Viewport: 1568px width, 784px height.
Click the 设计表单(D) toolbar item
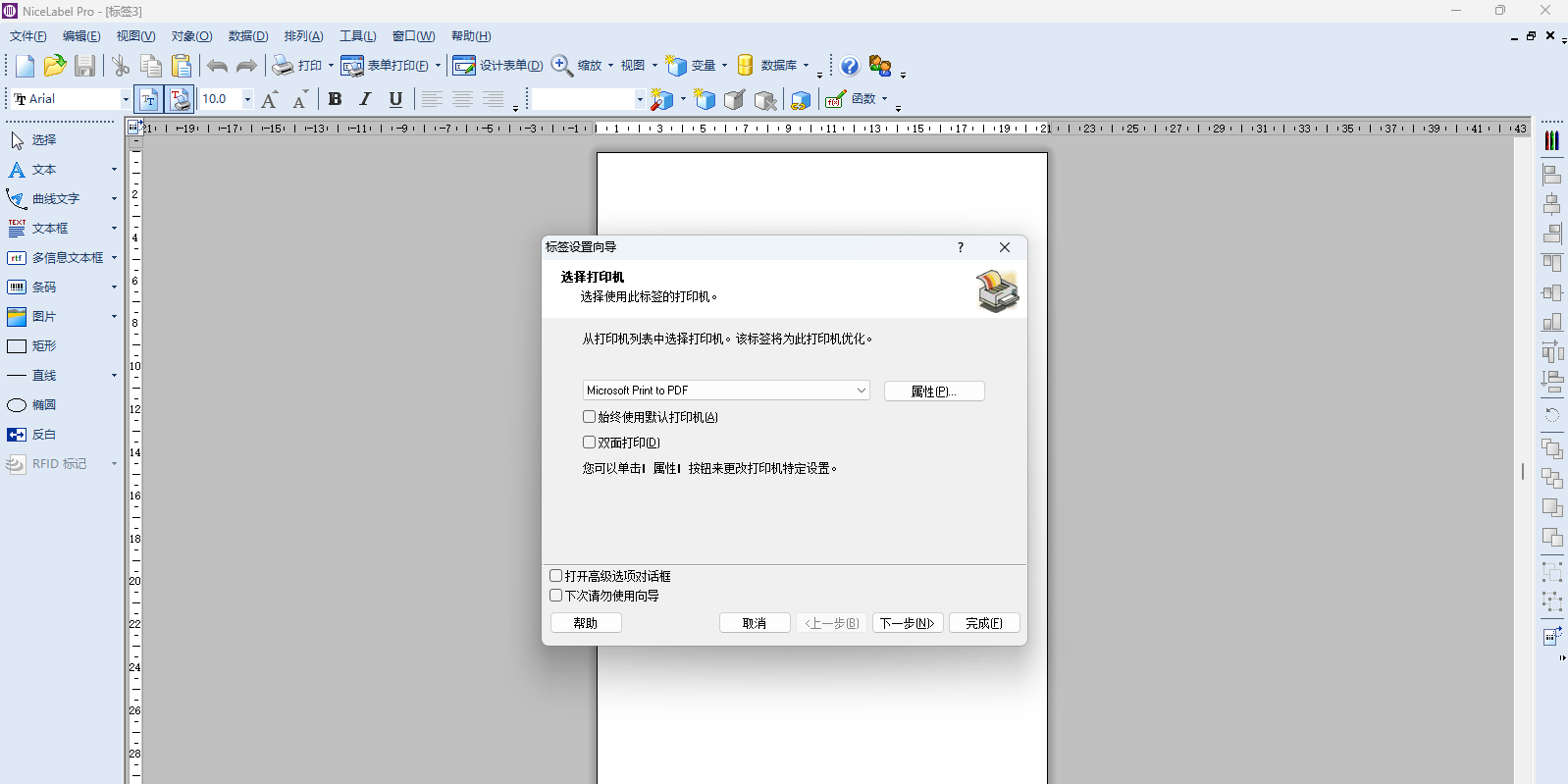pyautogui.click(x=497, y=66)
